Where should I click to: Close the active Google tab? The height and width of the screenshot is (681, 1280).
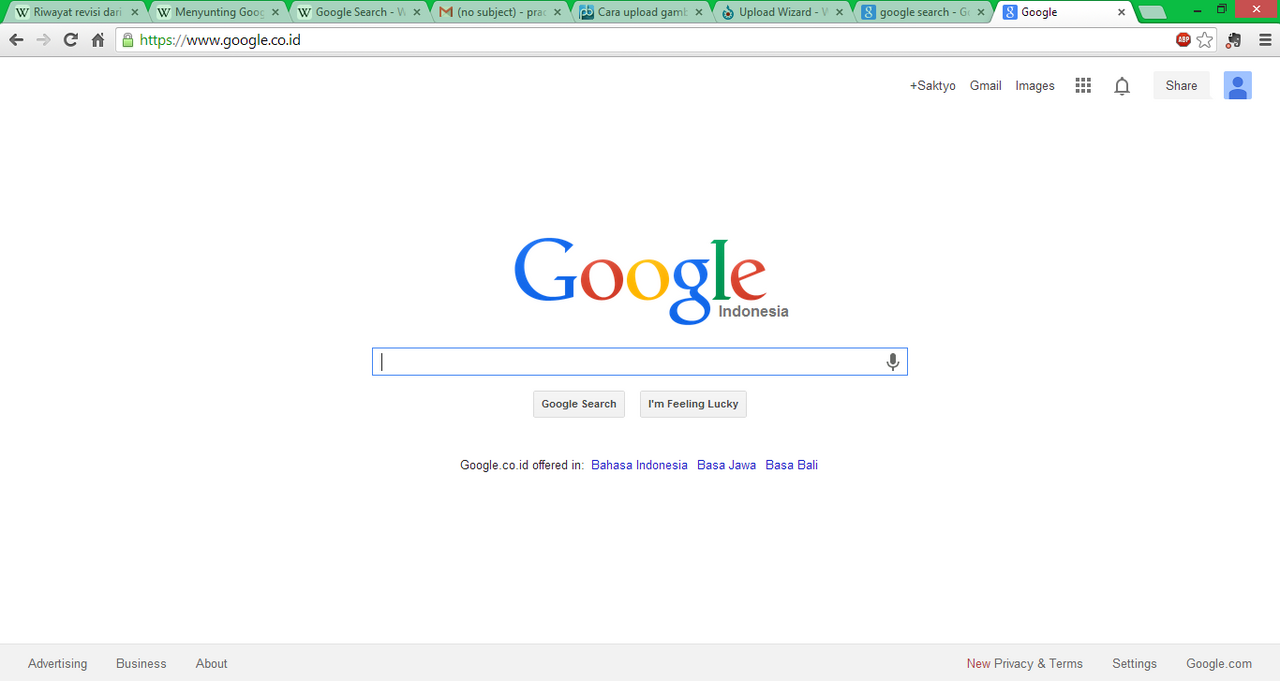point(1121,13)
